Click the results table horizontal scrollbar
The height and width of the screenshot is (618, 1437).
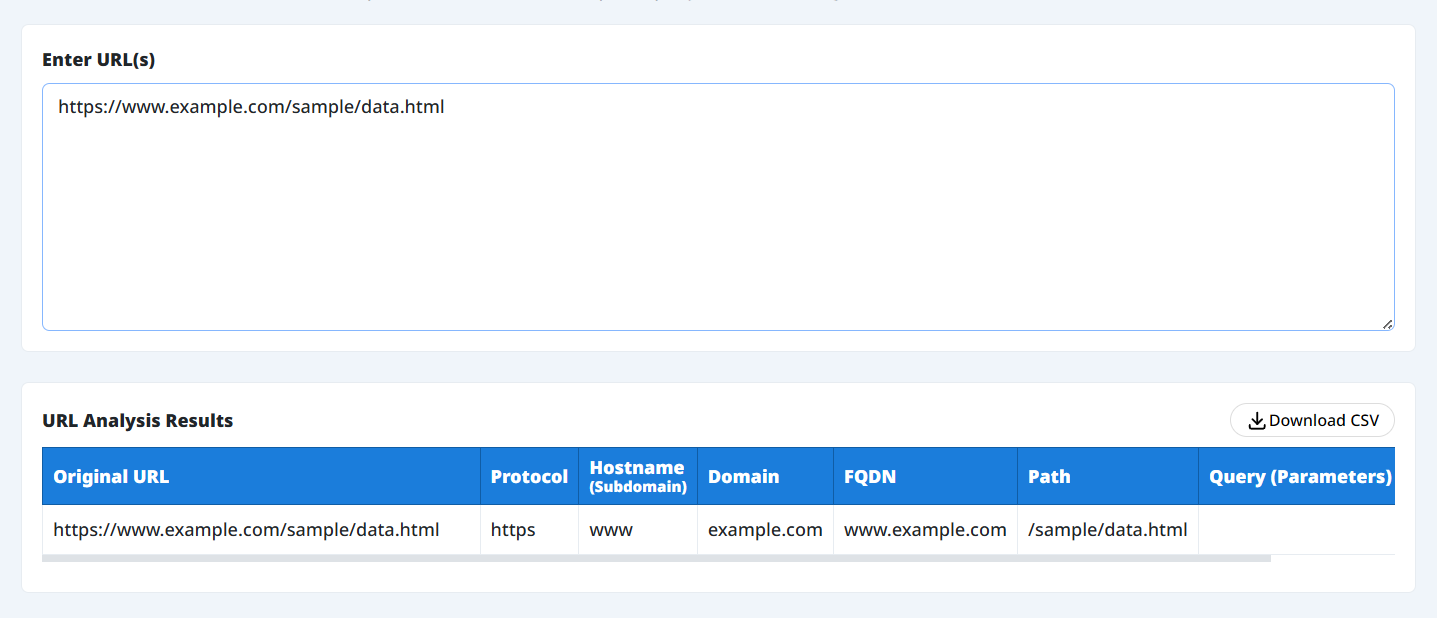[x=656, y=558]
